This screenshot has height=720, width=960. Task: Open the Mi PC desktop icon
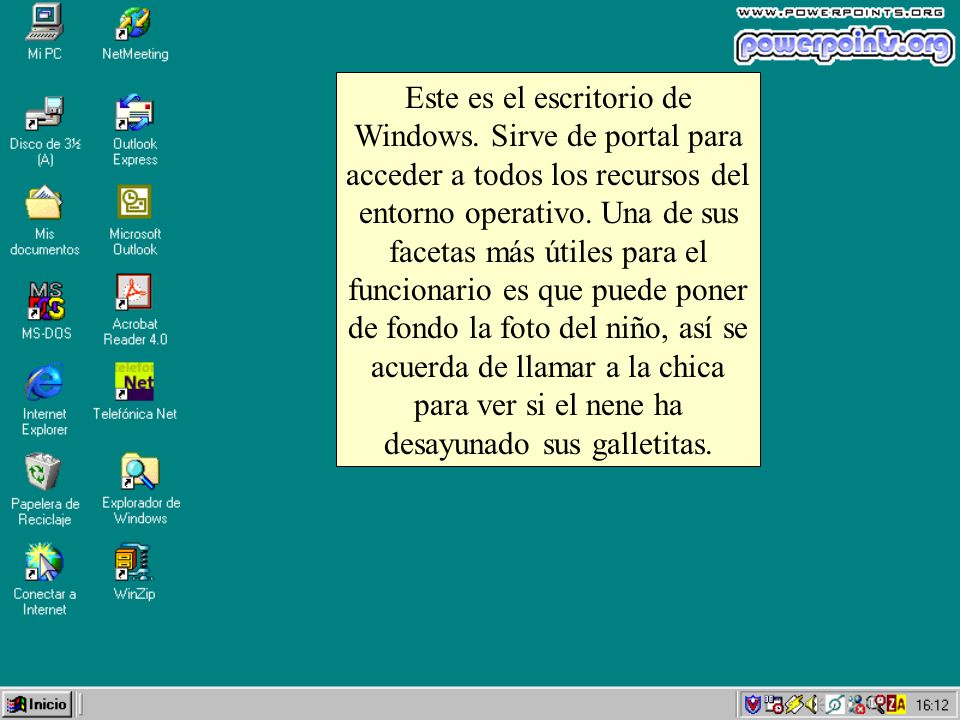[x=45, y=32]
